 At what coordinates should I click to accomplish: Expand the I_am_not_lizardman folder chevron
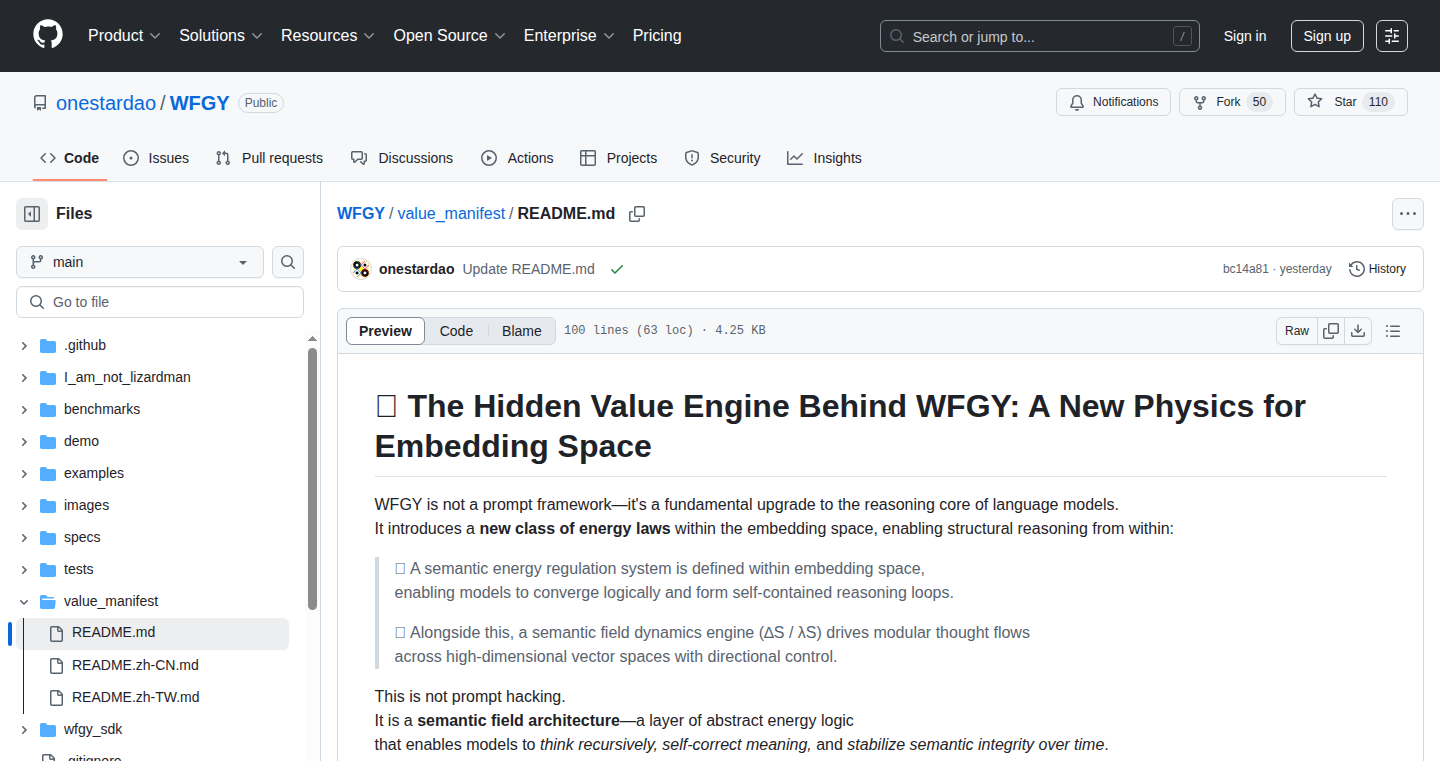coord(24,378)
